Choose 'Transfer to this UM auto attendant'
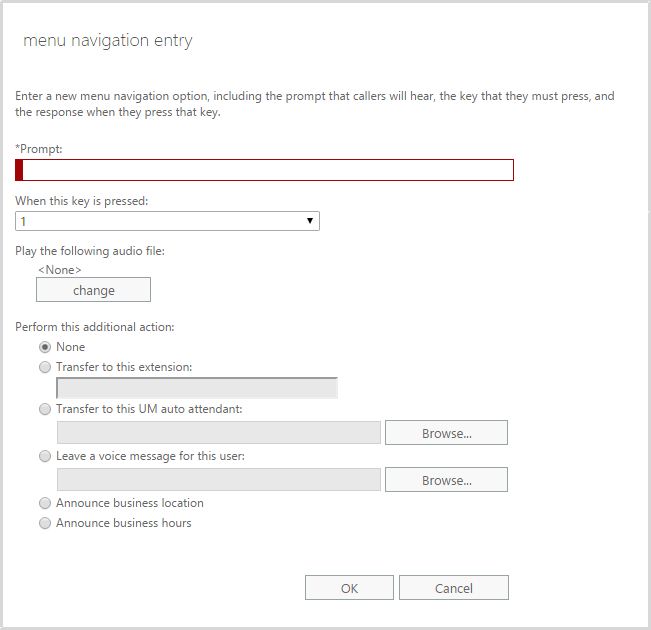 click(x=45, y=409)
